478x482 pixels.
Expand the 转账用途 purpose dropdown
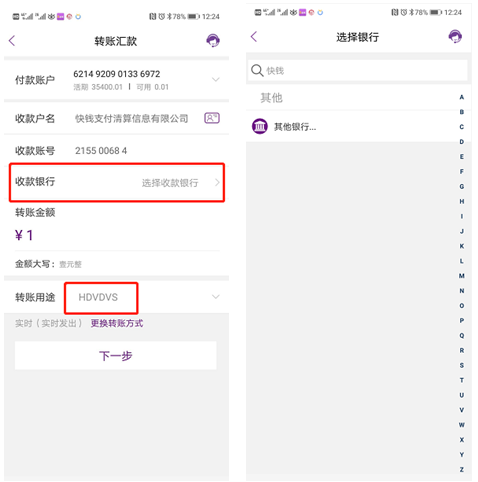coord(216,297)
